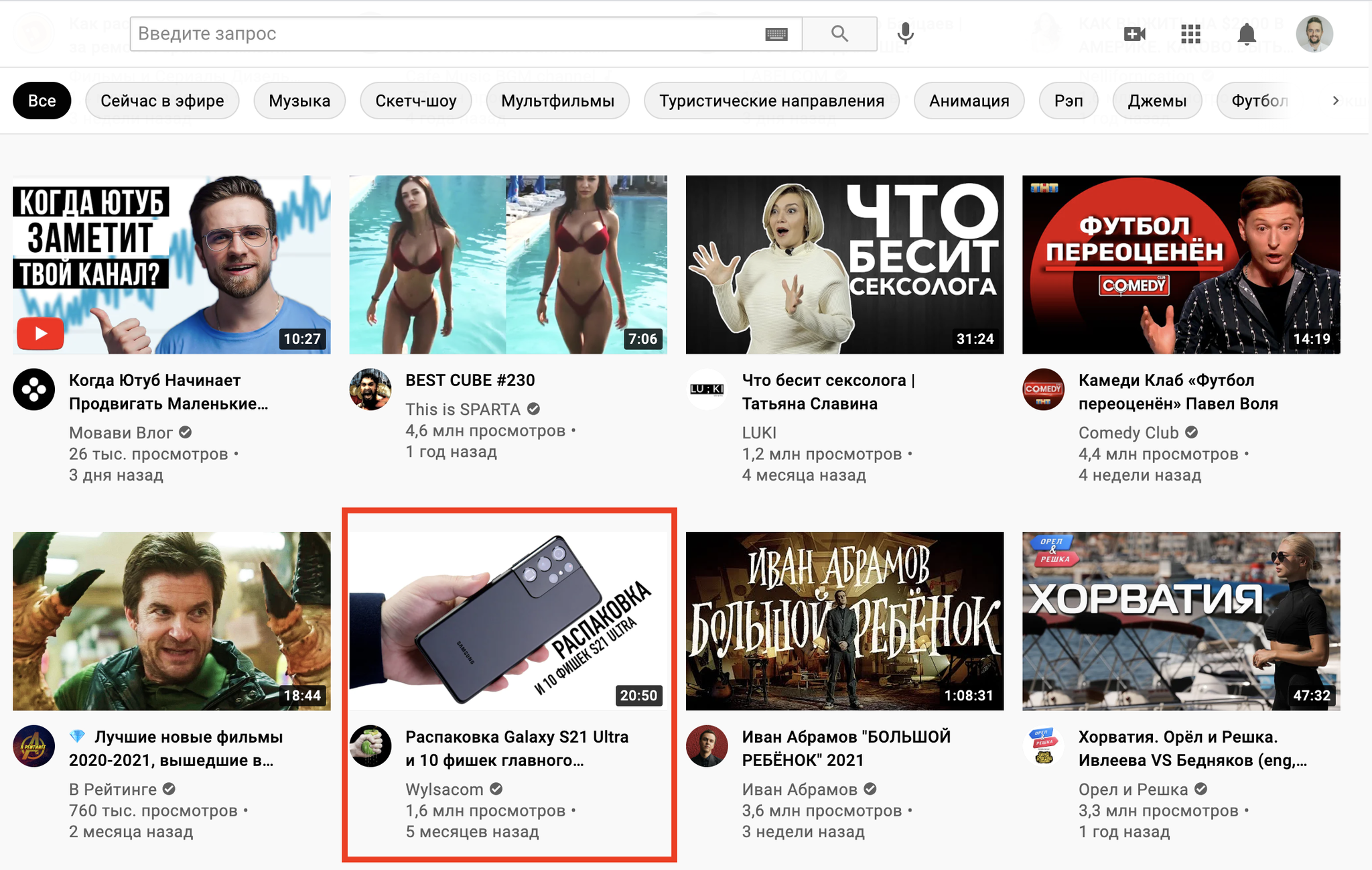1372x870 pixels.
Task: Select the Туристические направления chip
Action: 771,101
